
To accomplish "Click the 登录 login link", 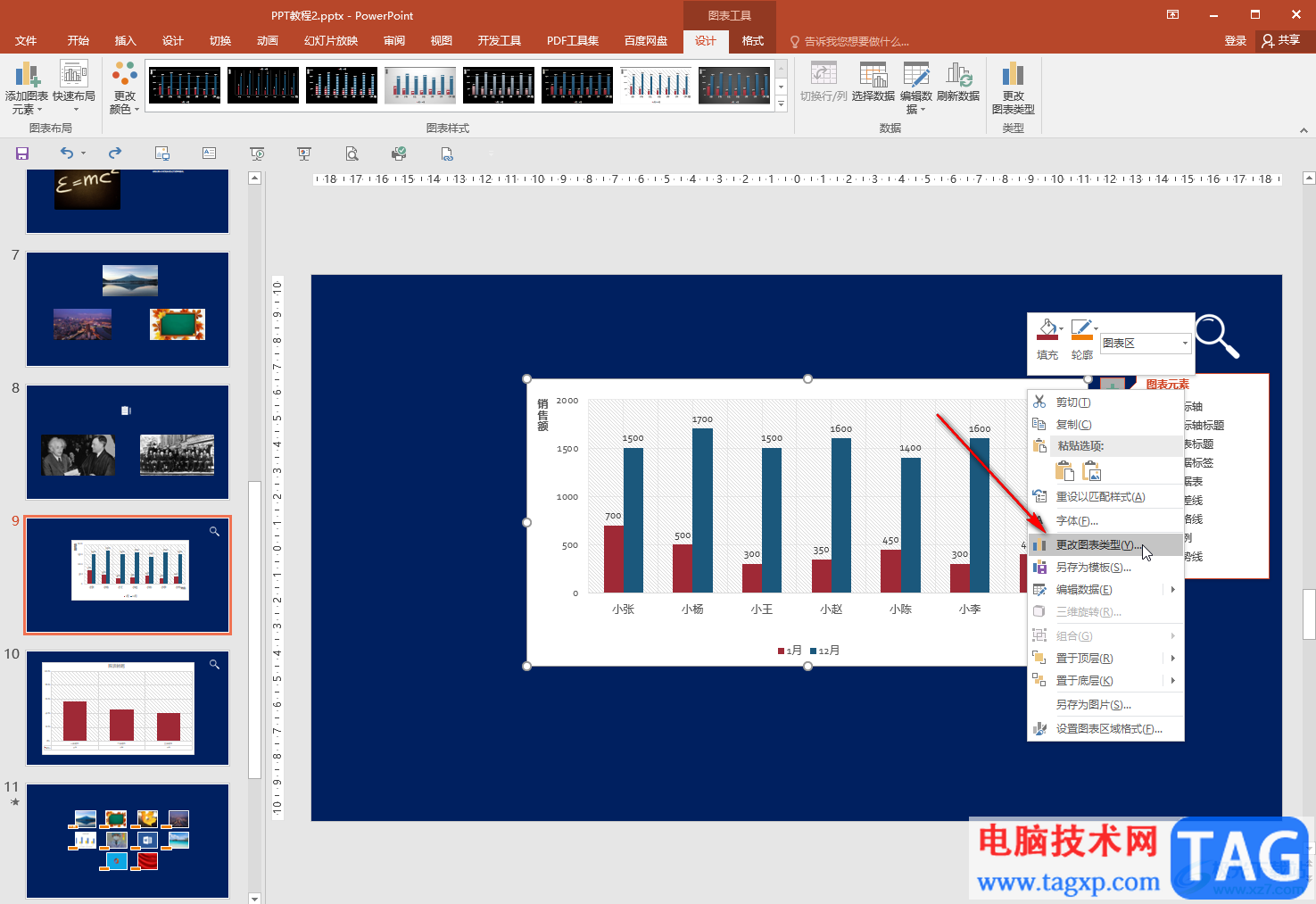I will (1235, 41).
